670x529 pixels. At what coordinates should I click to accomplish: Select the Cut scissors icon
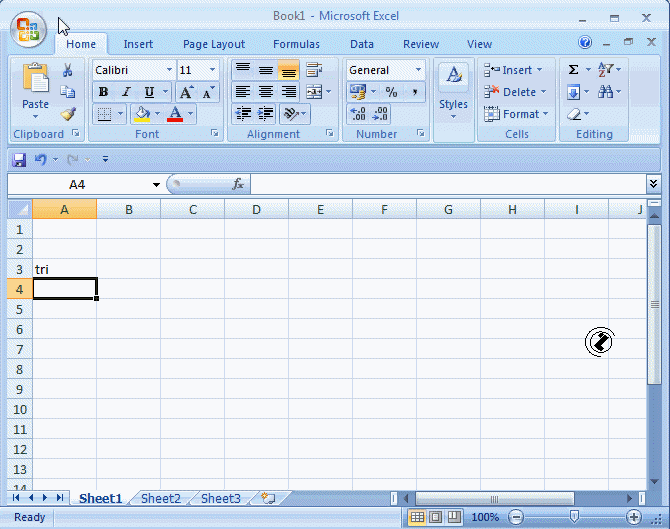(x=68, y=70)
